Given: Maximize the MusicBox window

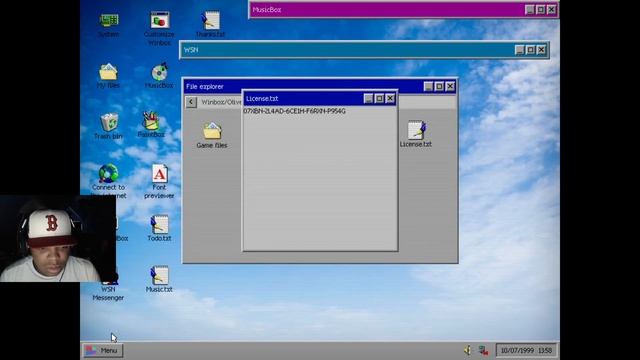Looking at the screenshot, I should coord(540,9).
